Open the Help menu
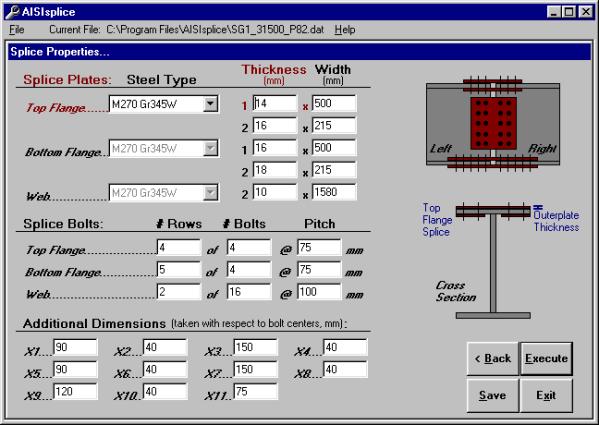Screen dimensions: 599x425 coord(345,29)
